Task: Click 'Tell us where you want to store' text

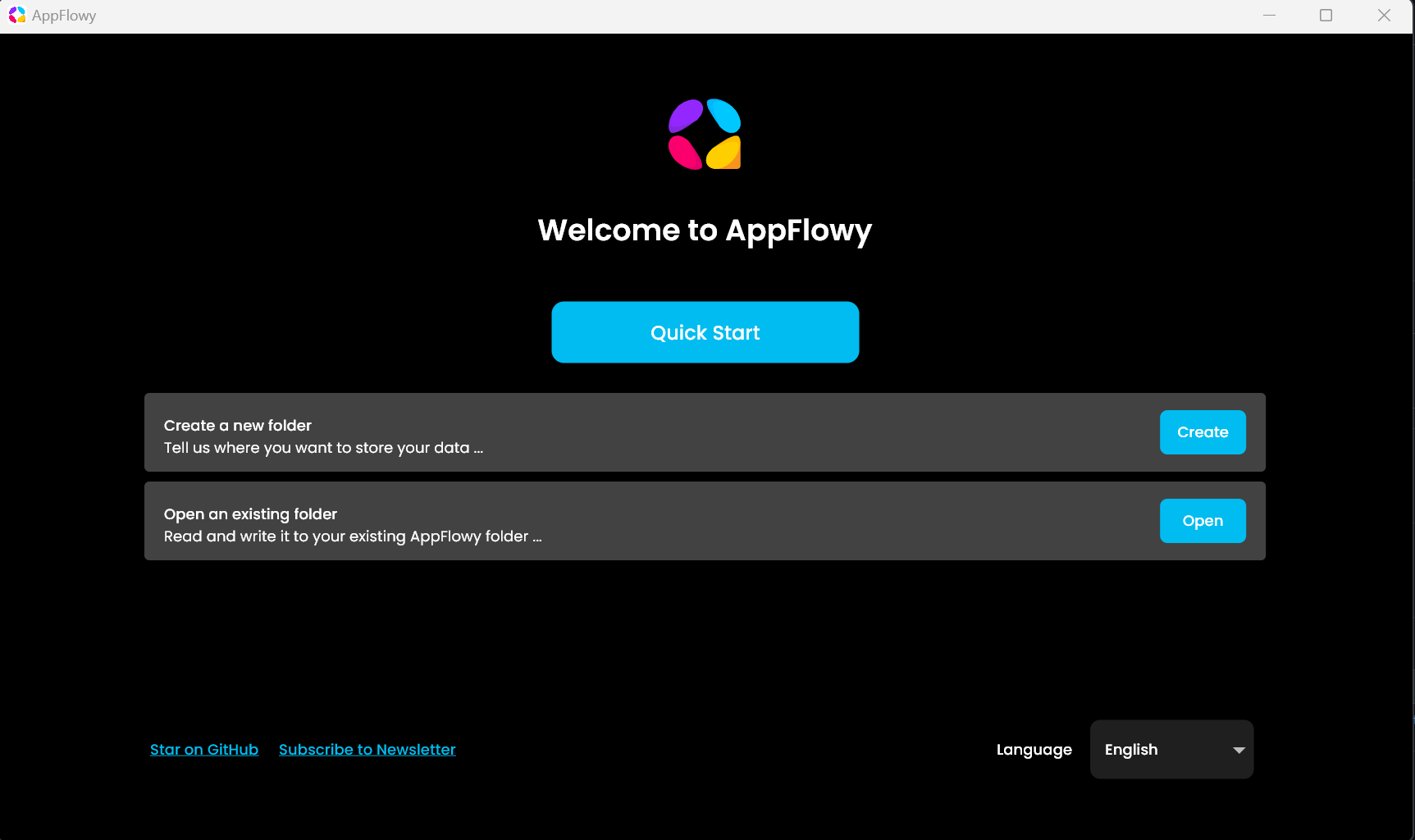Action: [x=323, y=448]
